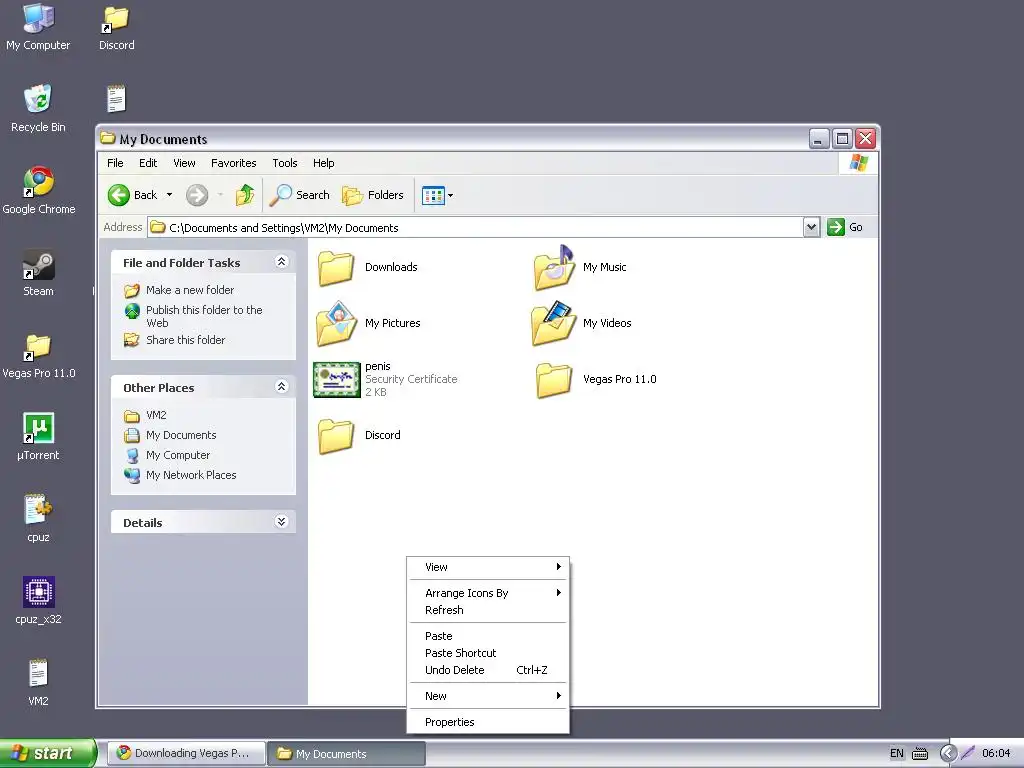Click the keyboard icon in system tray
Screen dimensions: 1024x768
click(920, 754)
